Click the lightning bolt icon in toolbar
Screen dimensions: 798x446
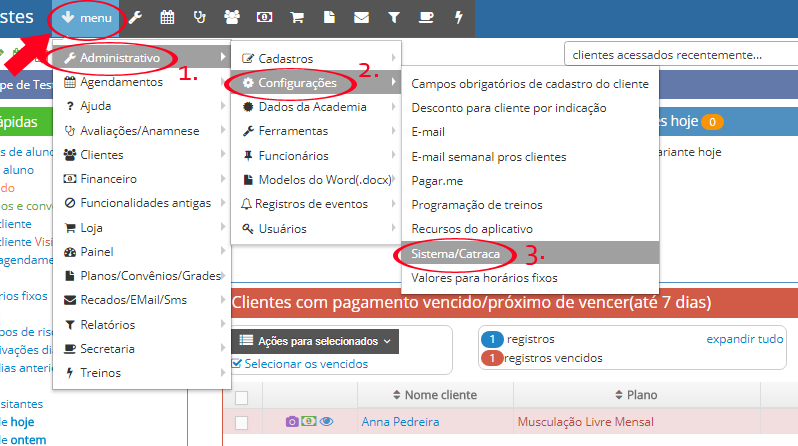pos(459,17)
